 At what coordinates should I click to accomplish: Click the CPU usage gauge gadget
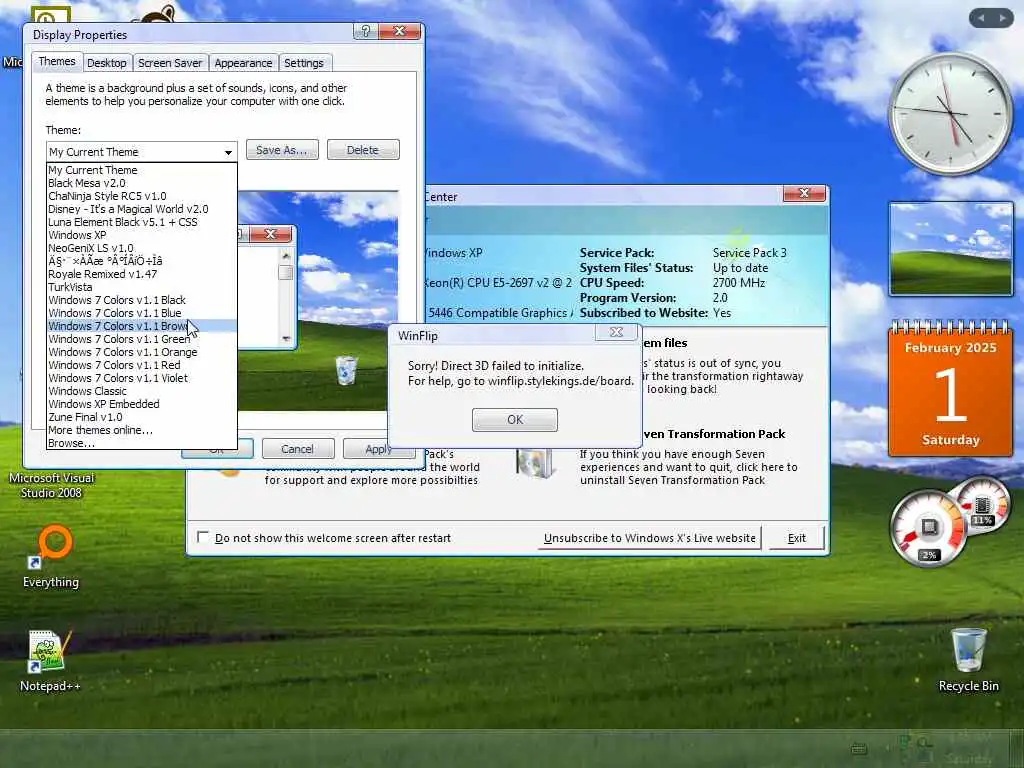coord(928,527)
